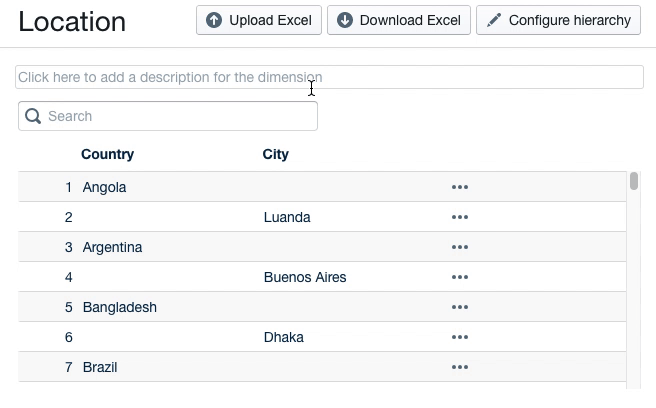
Task: Open the three-dot menu for Argentina
Action: coord(460,247)
